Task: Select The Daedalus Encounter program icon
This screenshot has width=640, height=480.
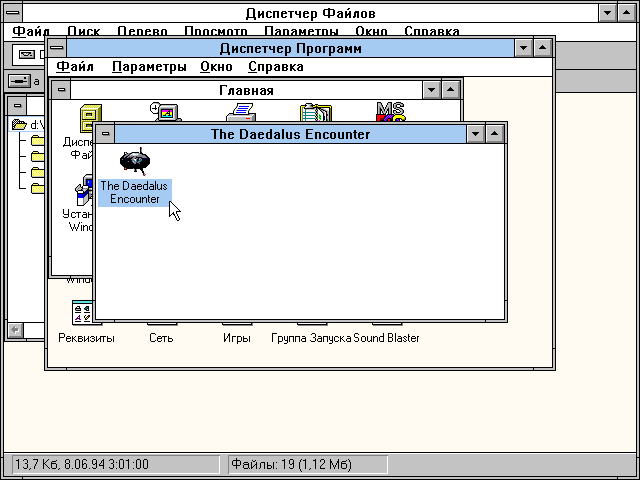Action: click(135, 161)
